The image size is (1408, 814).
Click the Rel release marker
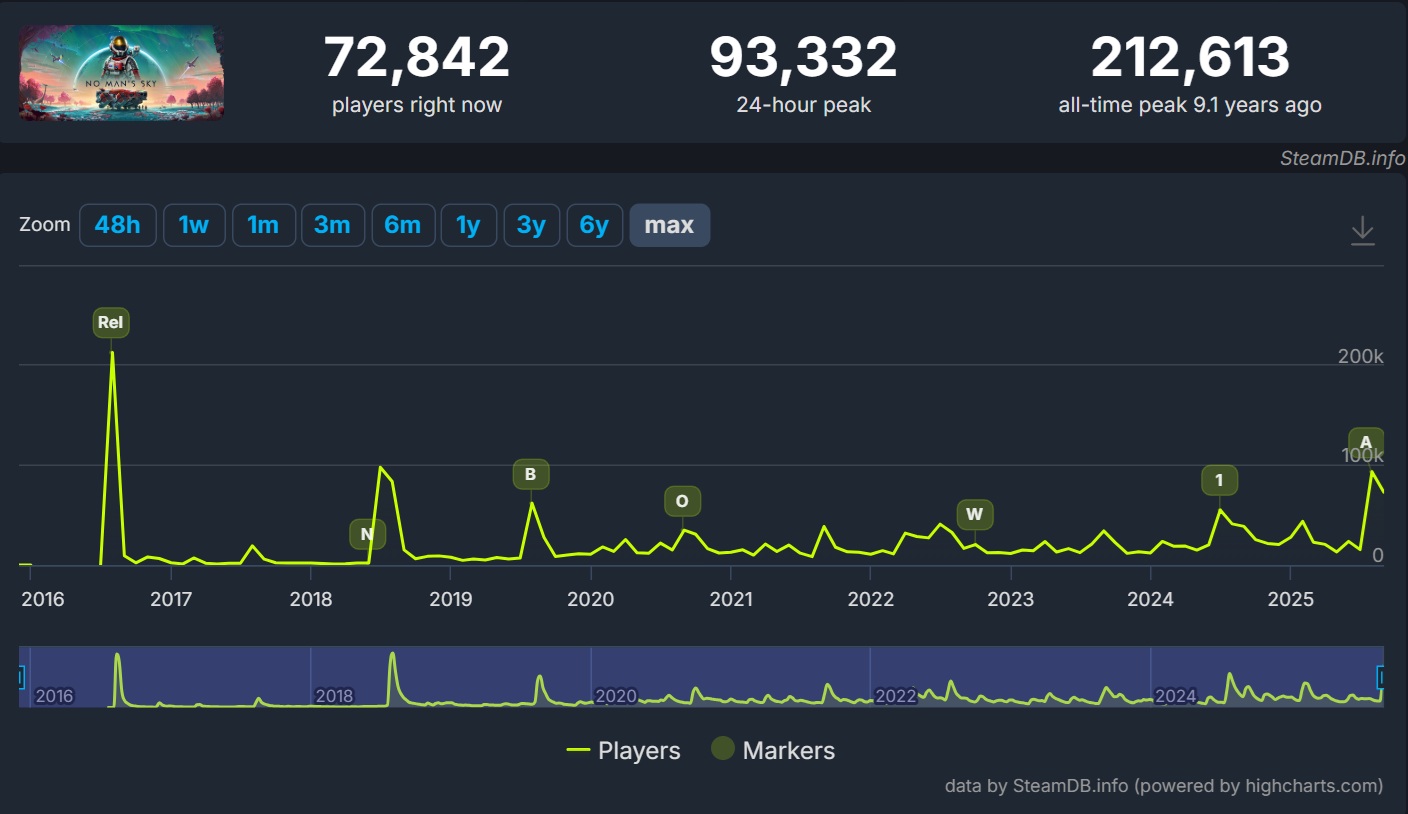coord(110,322)
